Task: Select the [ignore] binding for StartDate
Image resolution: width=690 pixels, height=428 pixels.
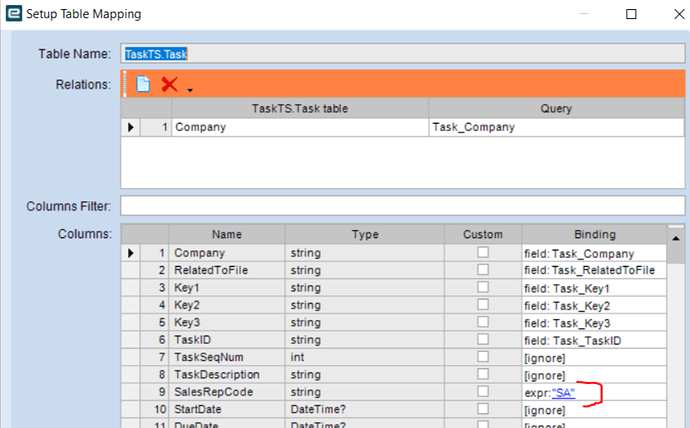Action: pos(595,410)
